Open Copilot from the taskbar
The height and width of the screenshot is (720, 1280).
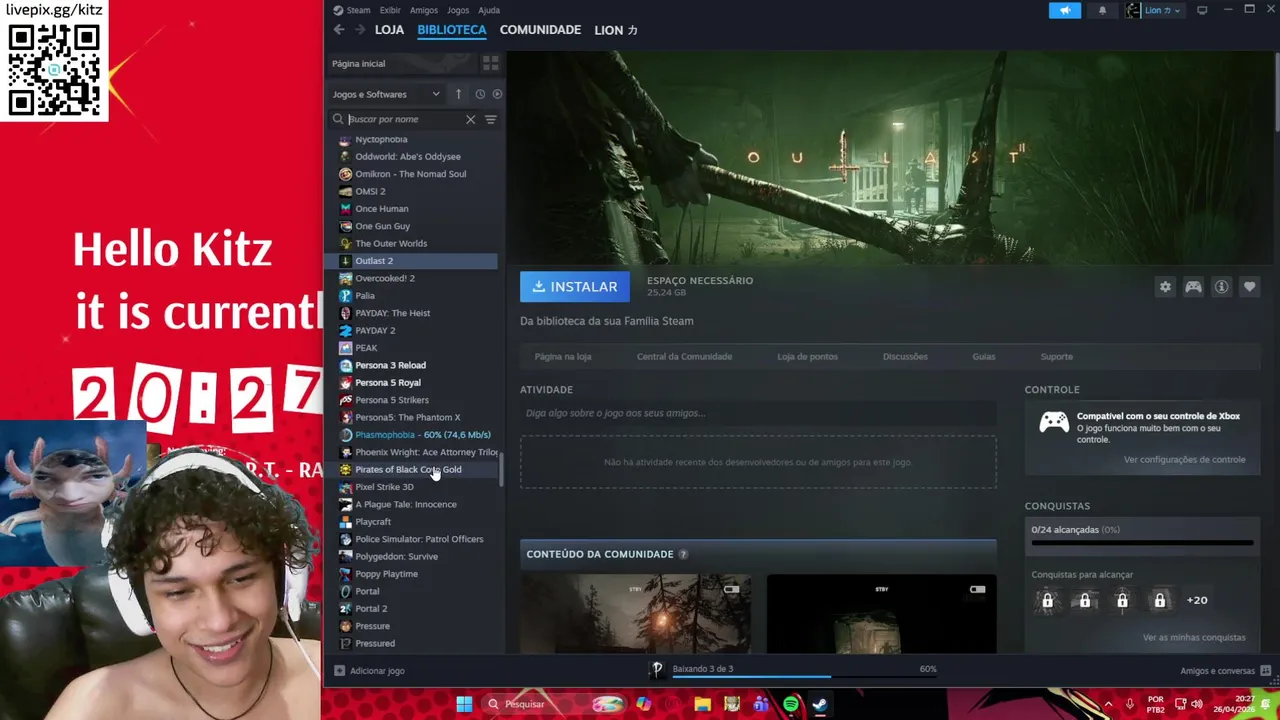[x=643, y=704]
